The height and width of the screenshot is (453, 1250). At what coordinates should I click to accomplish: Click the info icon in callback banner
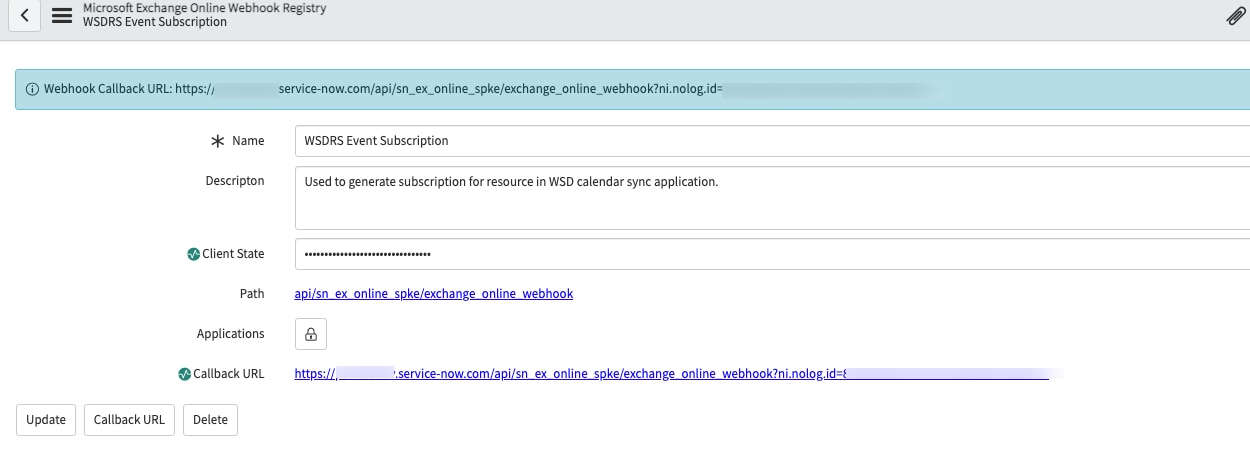click(x=33, y=89)
